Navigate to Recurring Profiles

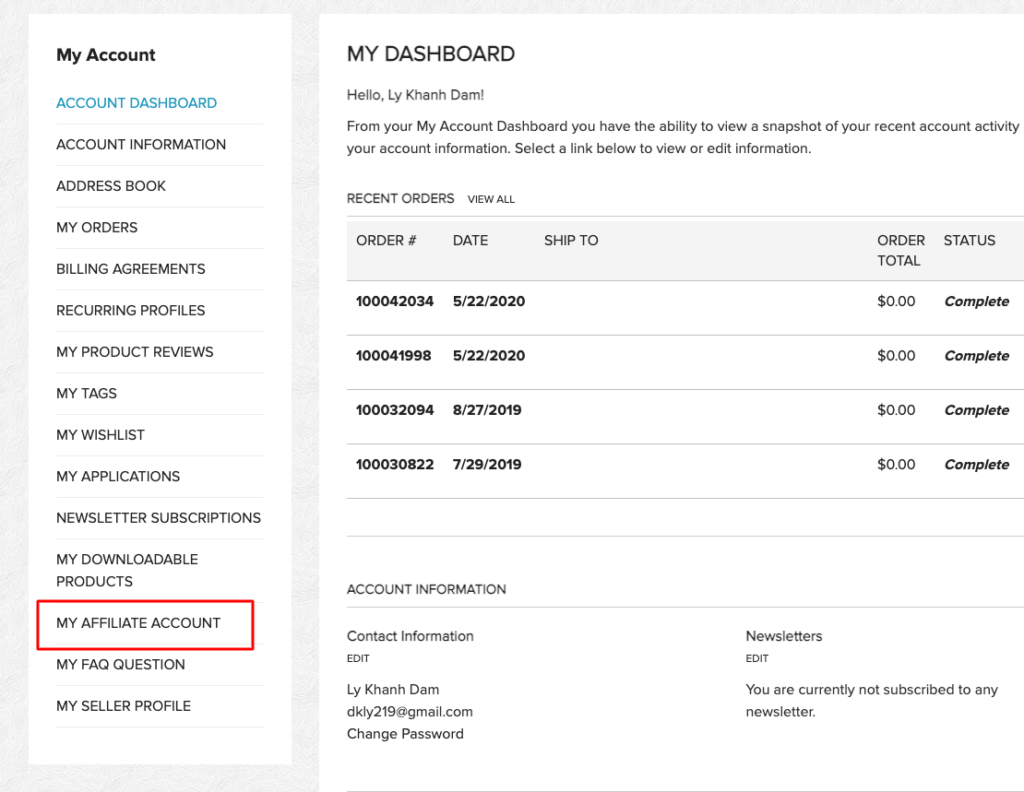click(130, 310)
